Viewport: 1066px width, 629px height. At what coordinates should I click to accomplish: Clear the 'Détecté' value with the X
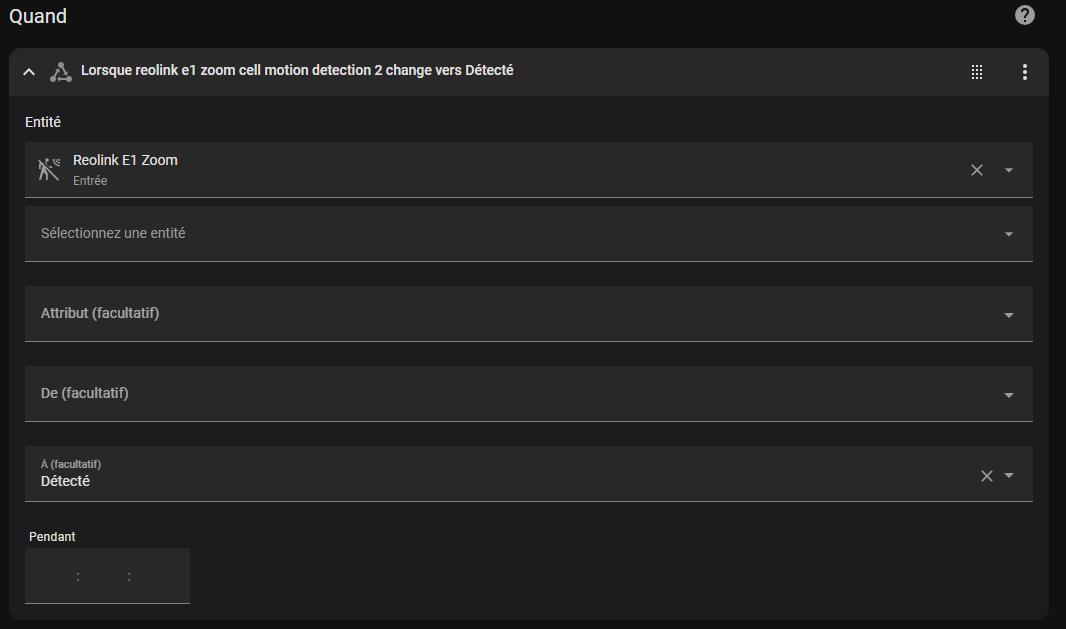click(986, 476)
